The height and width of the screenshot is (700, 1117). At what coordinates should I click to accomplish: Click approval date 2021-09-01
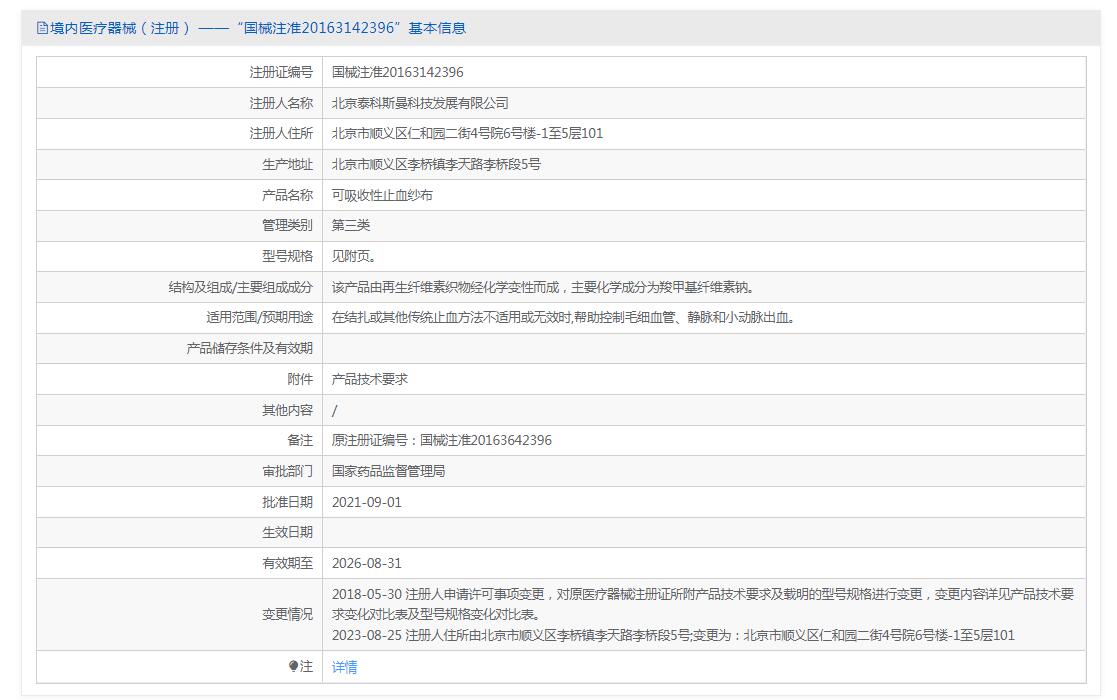[x=366, y=502]
